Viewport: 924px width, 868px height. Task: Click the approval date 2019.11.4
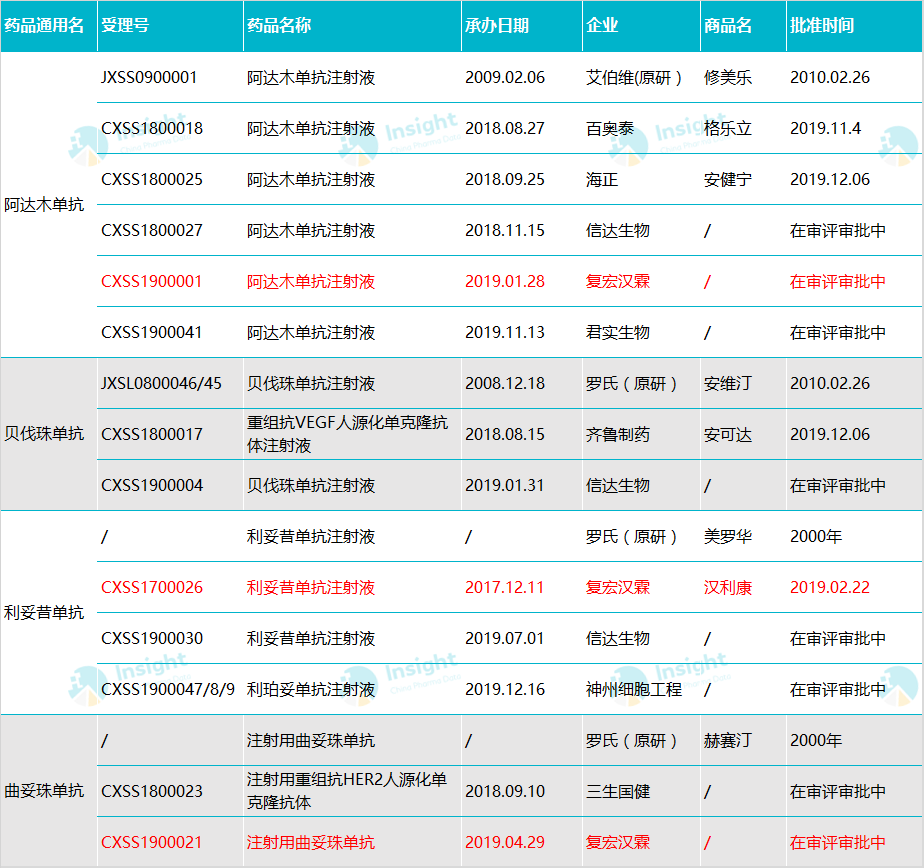826,128
